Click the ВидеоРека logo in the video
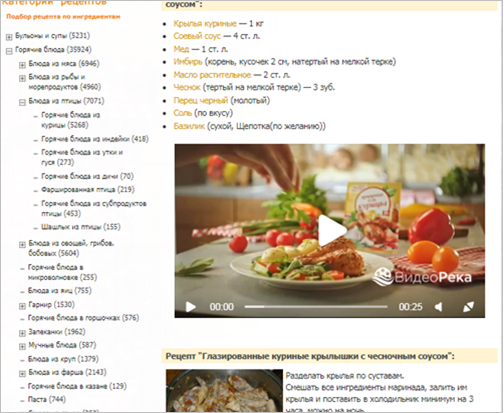Screen dimensions: 504x413 point(422,277)
